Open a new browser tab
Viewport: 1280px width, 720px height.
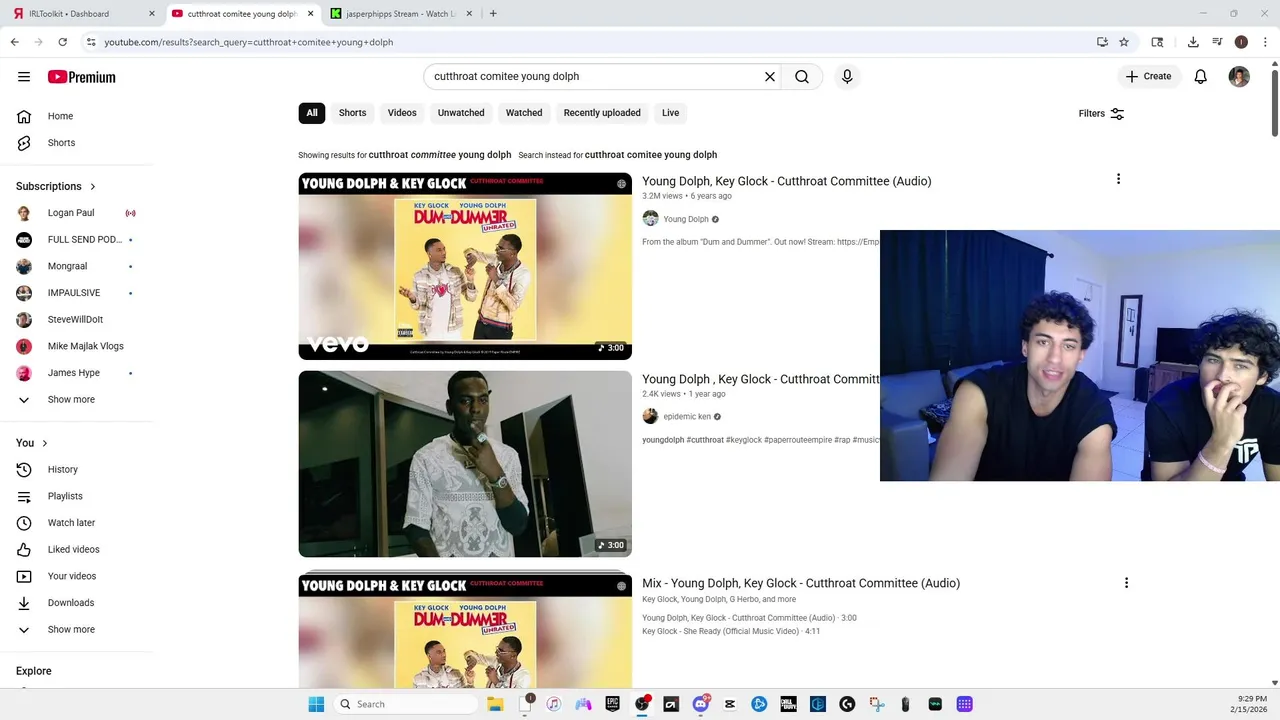(x=493, y=14)
